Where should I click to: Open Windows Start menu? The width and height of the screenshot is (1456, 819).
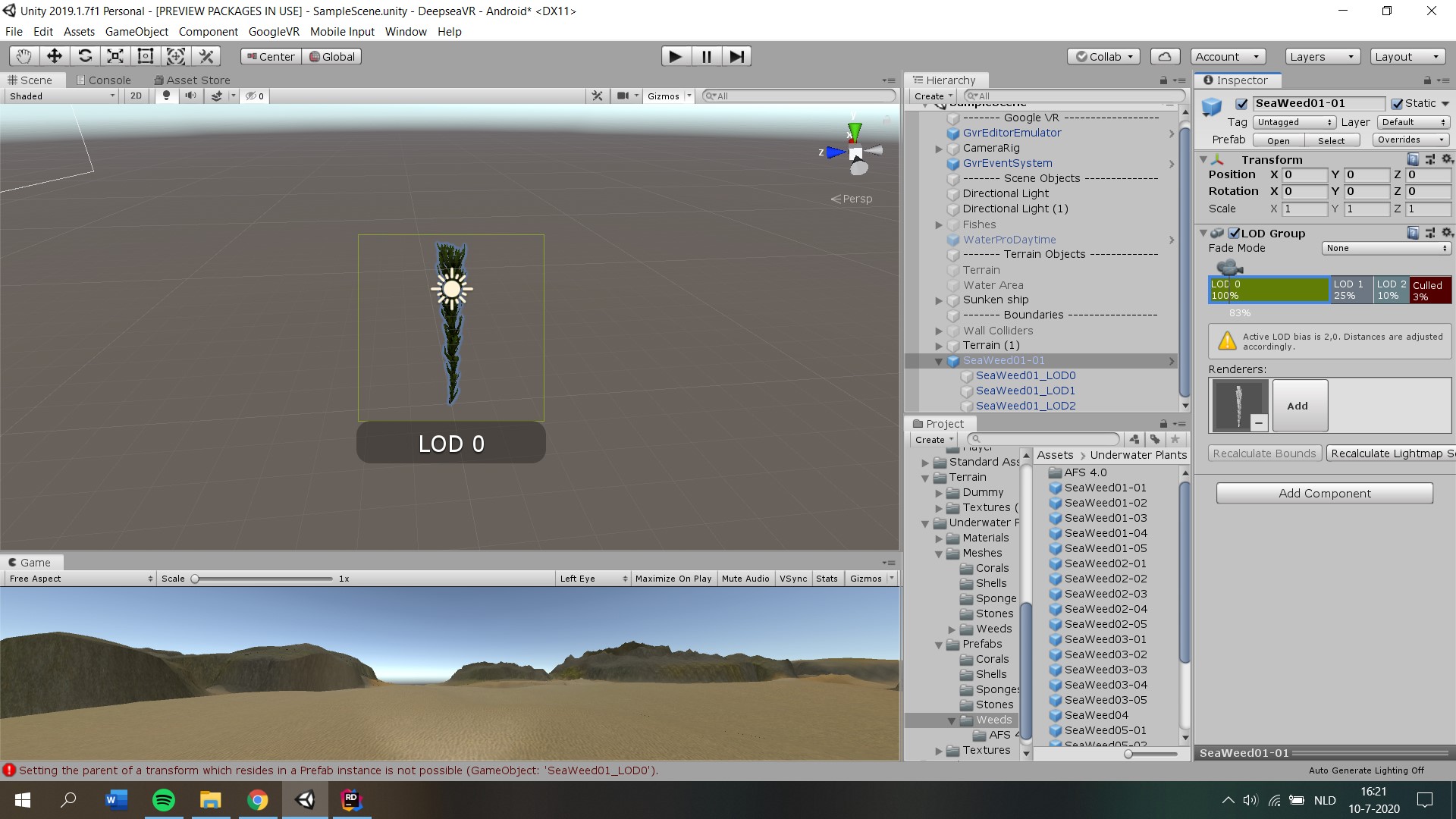23,800
